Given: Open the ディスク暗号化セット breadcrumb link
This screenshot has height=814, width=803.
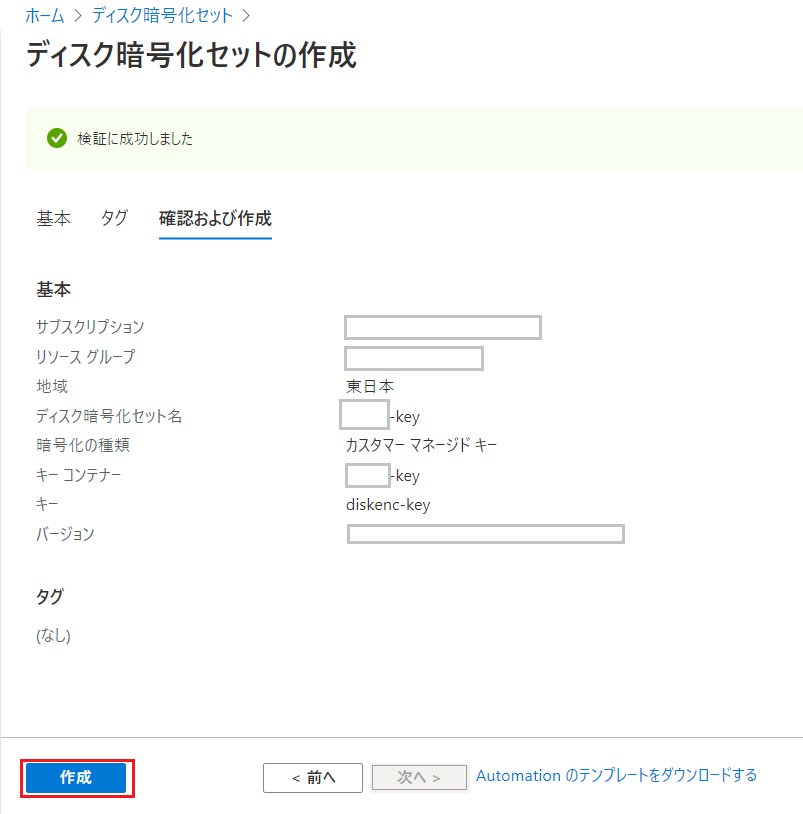Looking at the screenshot, I should click(162, 16).
